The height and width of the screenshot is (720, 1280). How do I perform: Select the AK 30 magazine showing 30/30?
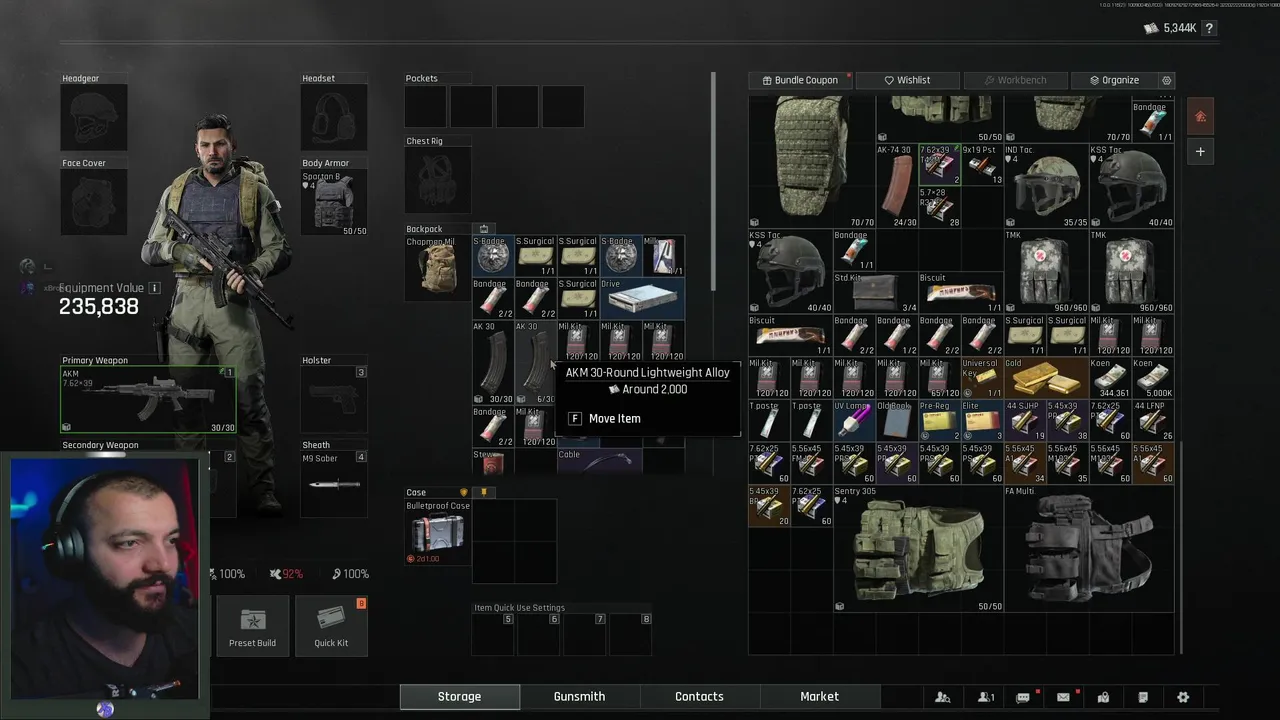pos(493,362)
